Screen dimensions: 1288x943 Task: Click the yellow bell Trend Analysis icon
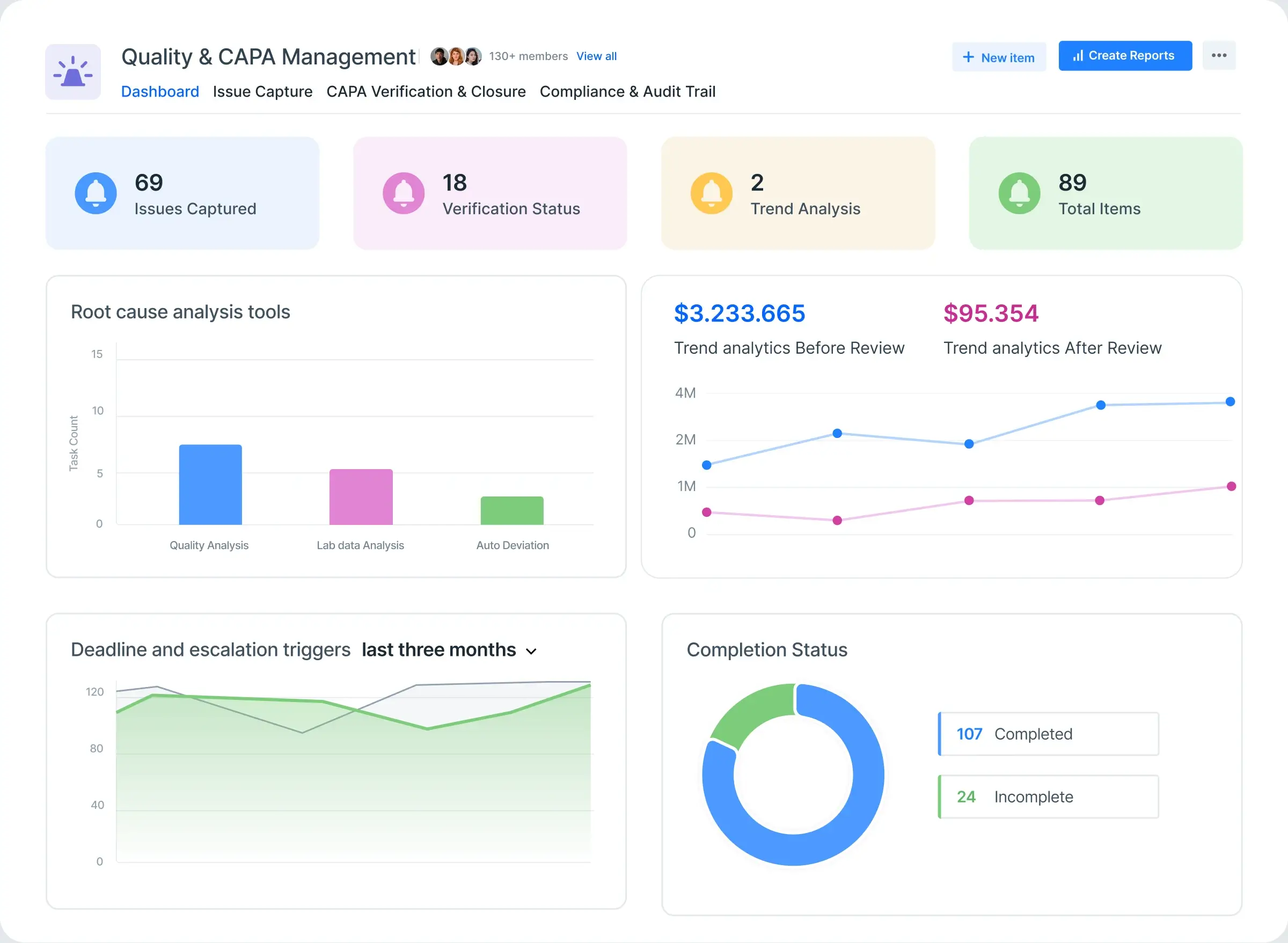[x=711, y=194]
